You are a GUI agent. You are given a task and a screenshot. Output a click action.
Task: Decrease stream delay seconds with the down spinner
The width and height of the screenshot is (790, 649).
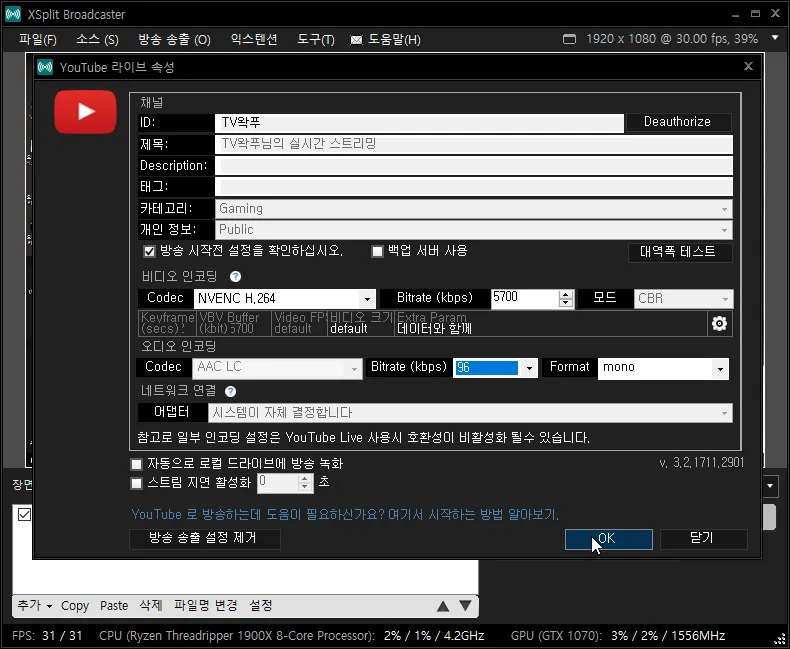[304, 487]
